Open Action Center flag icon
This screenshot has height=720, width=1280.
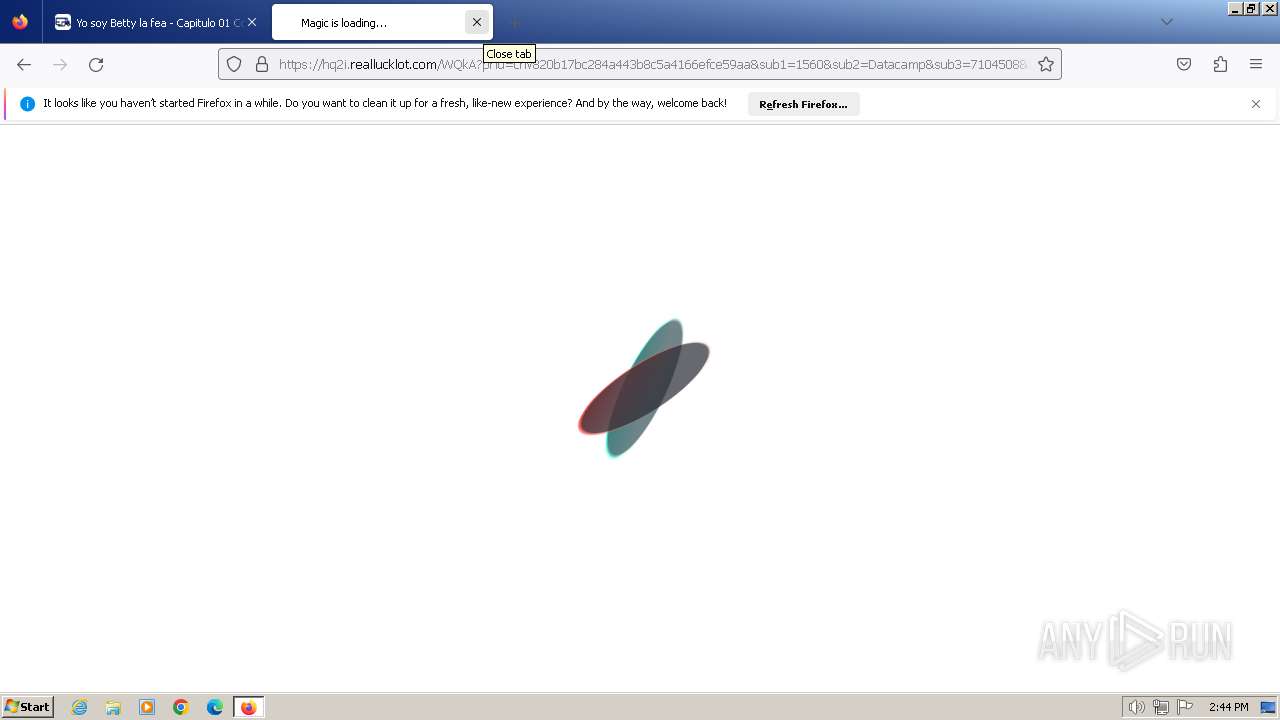tap(1185, 707)
